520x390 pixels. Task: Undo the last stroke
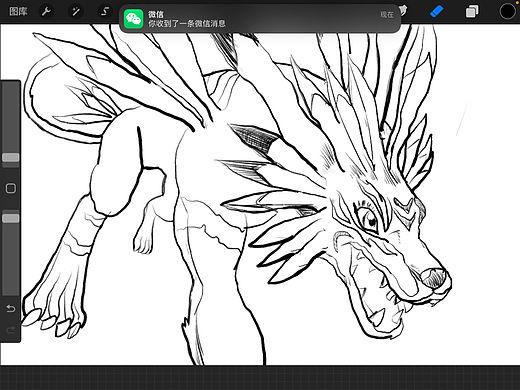(11, 309)
